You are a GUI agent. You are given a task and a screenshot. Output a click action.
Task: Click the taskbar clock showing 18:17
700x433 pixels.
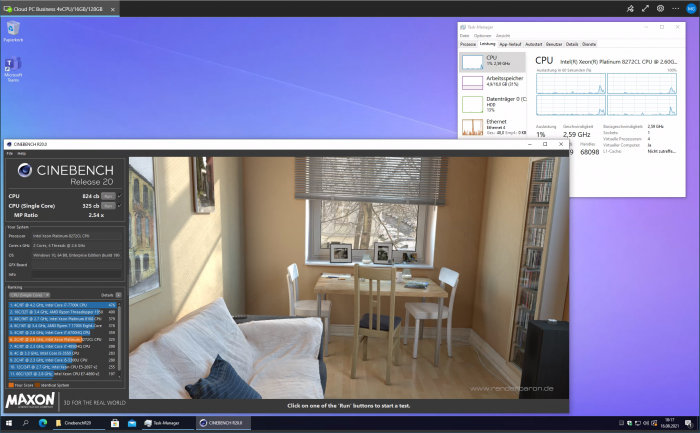pos(670,423)
